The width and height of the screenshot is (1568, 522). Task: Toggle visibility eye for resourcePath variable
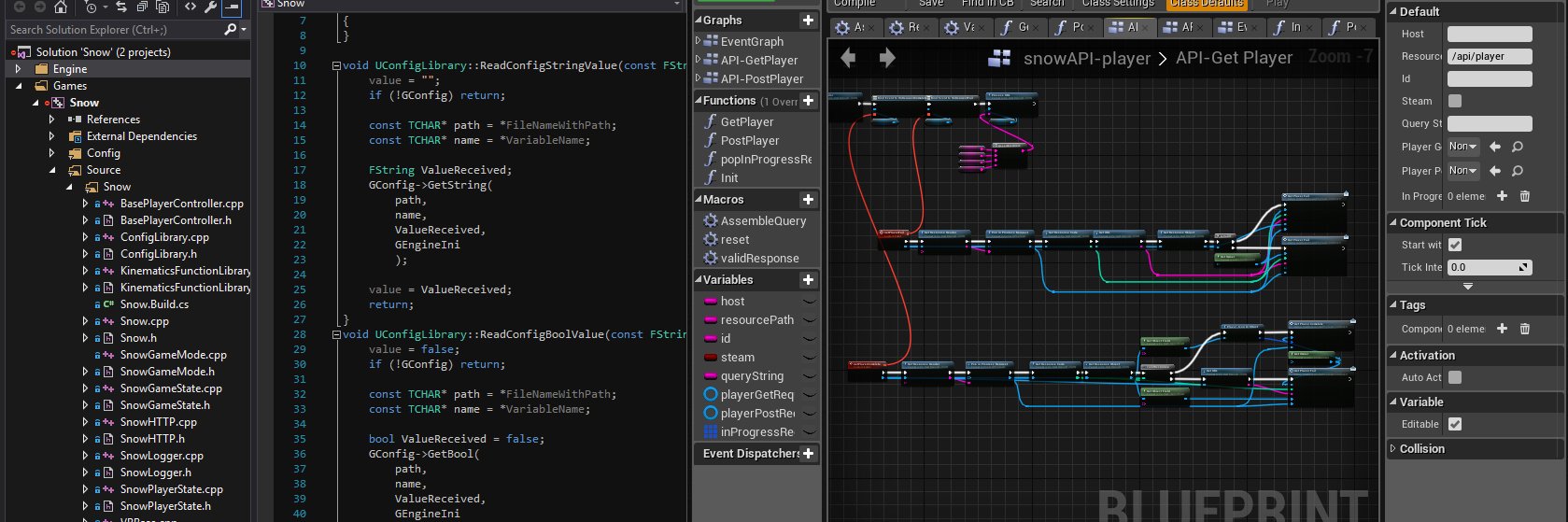(810, 320)
